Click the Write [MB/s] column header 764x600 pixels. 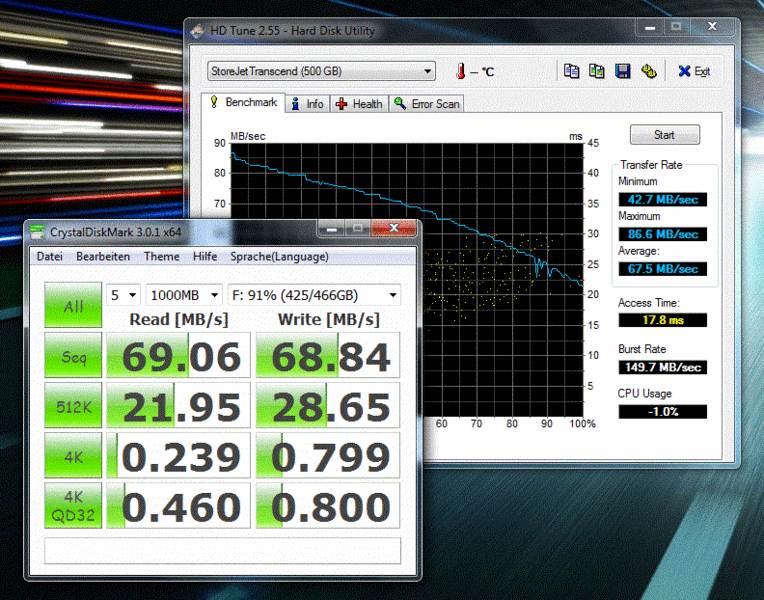[328, 319]
